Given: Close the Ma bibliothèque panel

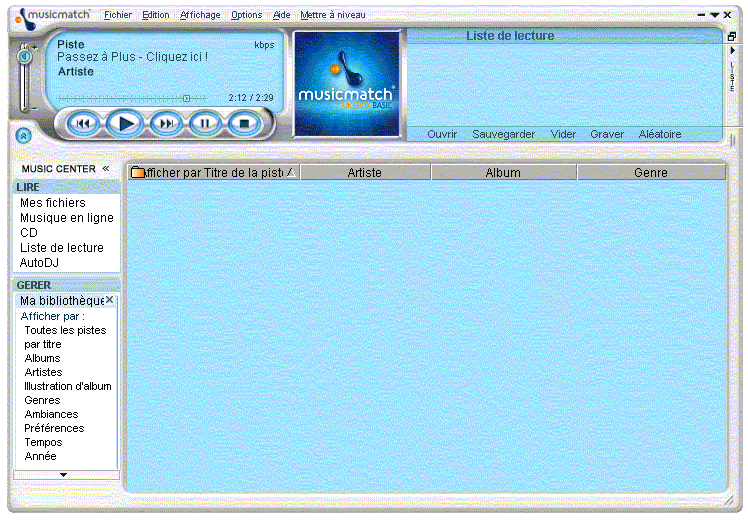Looking at the screenshot, I should tap(109, 300).
